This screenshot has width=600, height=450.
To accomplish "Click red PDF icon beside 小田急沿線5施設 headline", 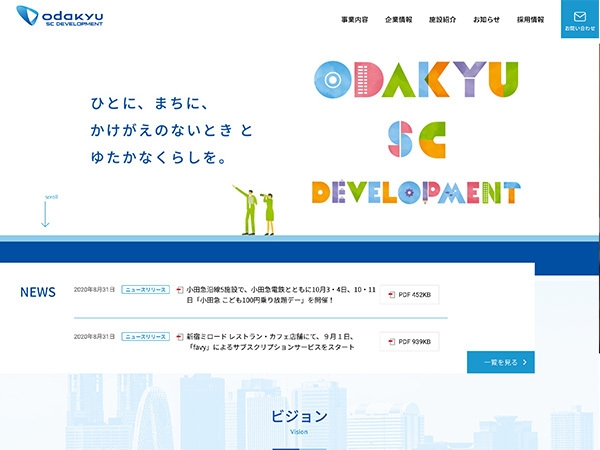I will click(x=180, y=290).
